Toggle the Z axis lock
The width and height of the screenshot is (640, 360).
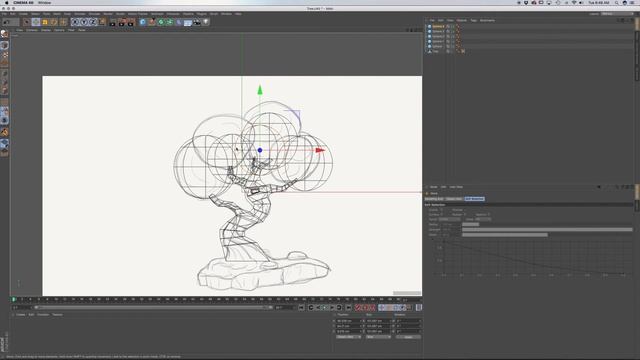tap(93, 22)
